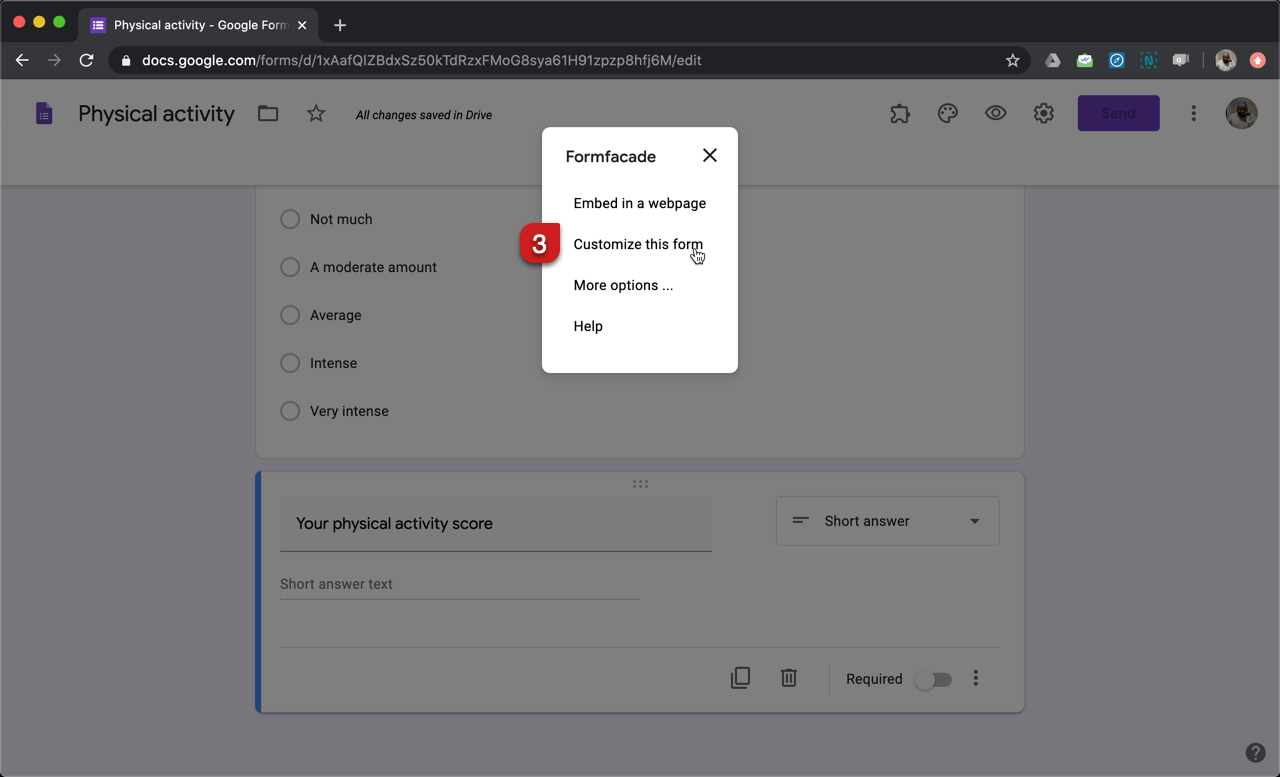The image size is (1280, 777).
Task: Delete the score question with the trash icon
Action: [788, 677]
